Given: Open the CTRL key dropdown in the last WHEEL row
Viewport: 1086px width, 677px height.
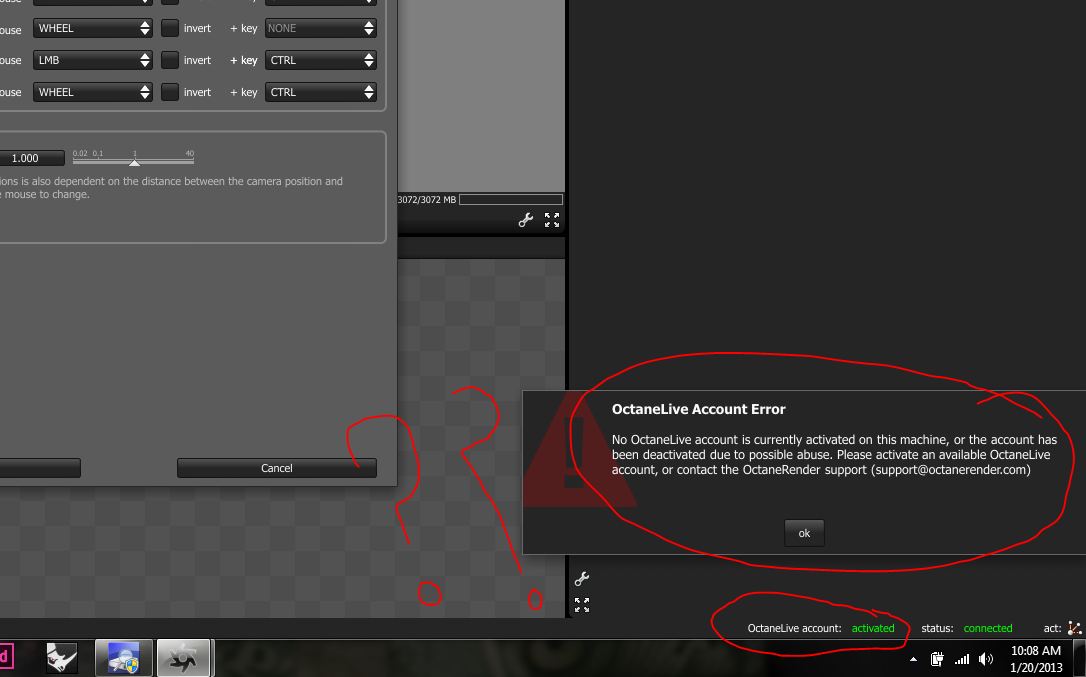Looking at the screenshot, I should [321, 92].
